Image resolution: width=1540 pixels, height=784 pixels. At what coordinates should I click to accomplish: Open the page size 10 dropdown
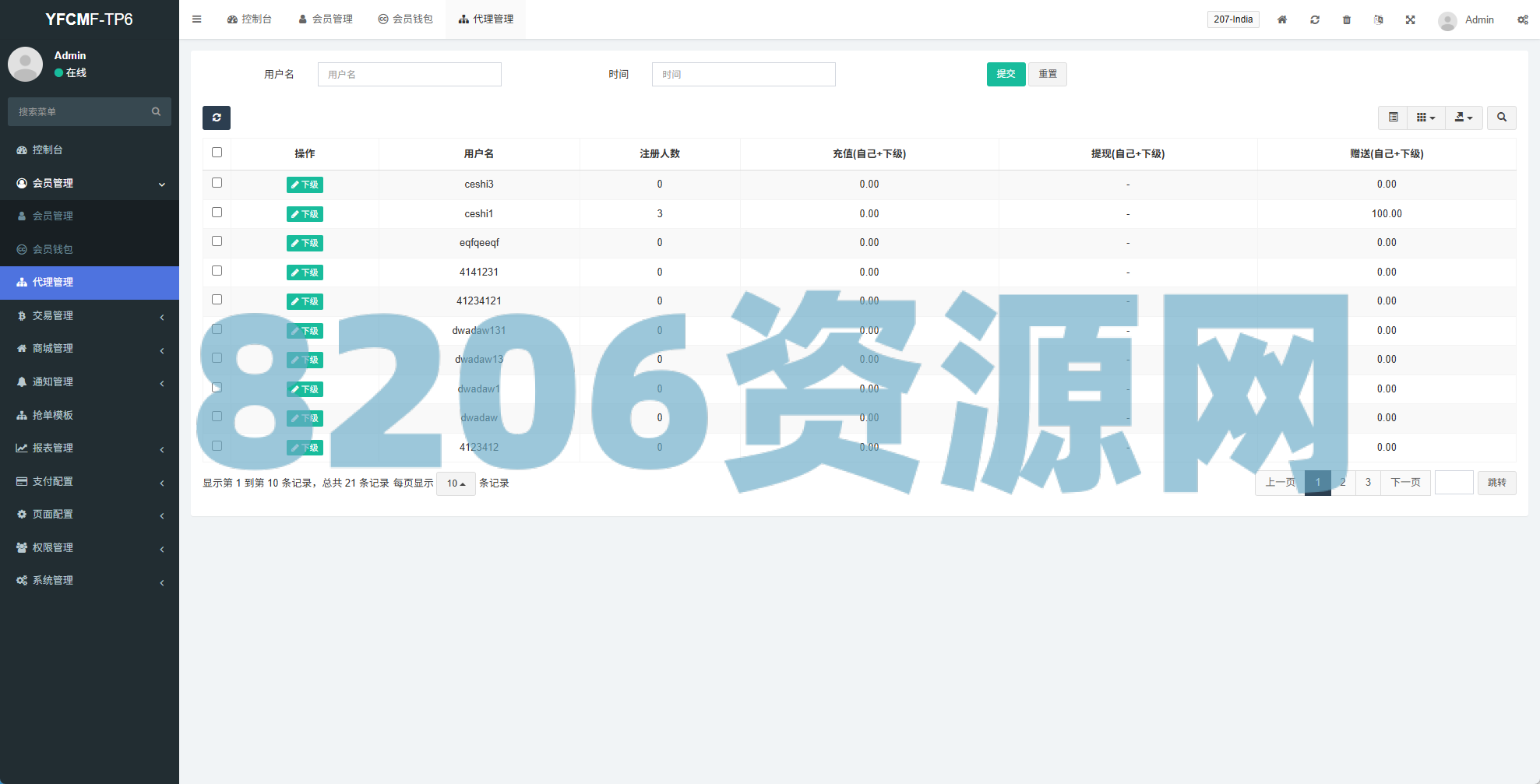[x=456, y=483]
